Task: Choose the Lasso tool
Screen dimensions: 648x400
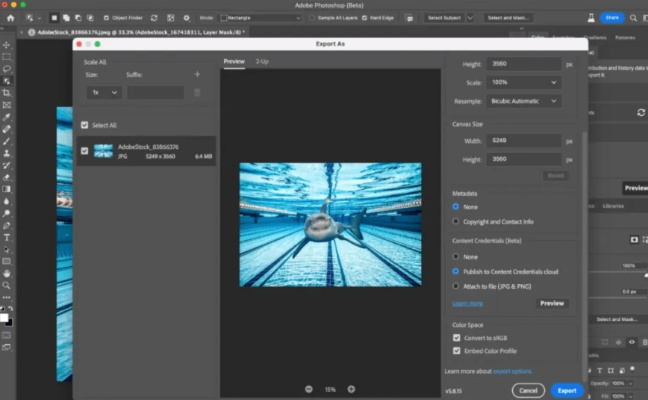Action: coord(7,68)
